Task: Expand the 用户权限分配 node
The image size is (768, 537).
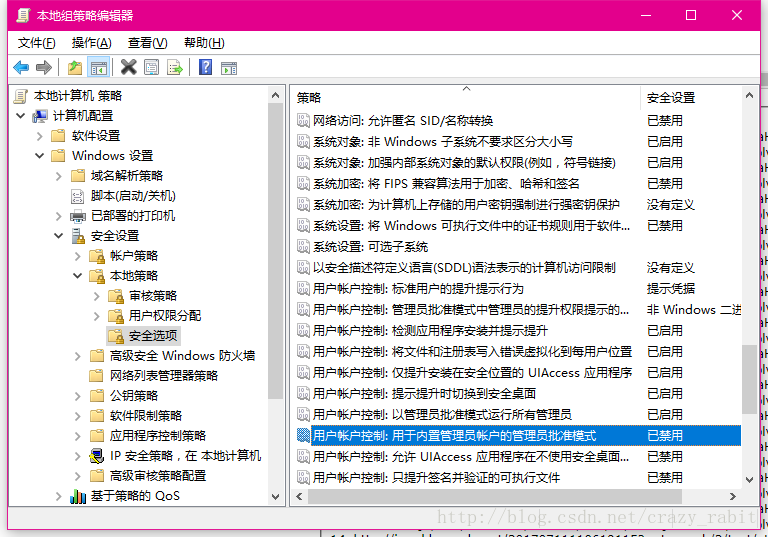Action: [96, 316]
